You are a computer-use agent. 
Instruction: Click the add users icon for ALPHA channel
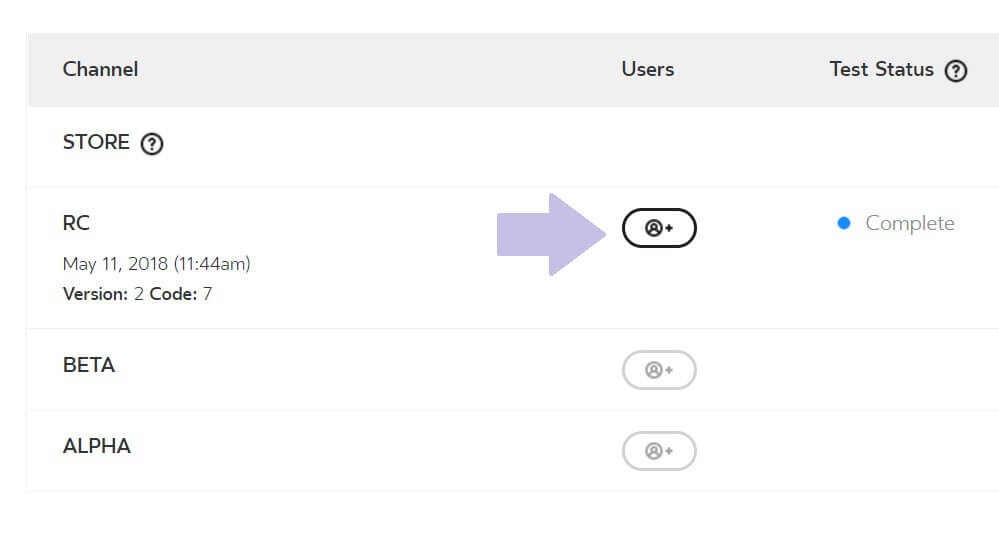tap(659, 451)
